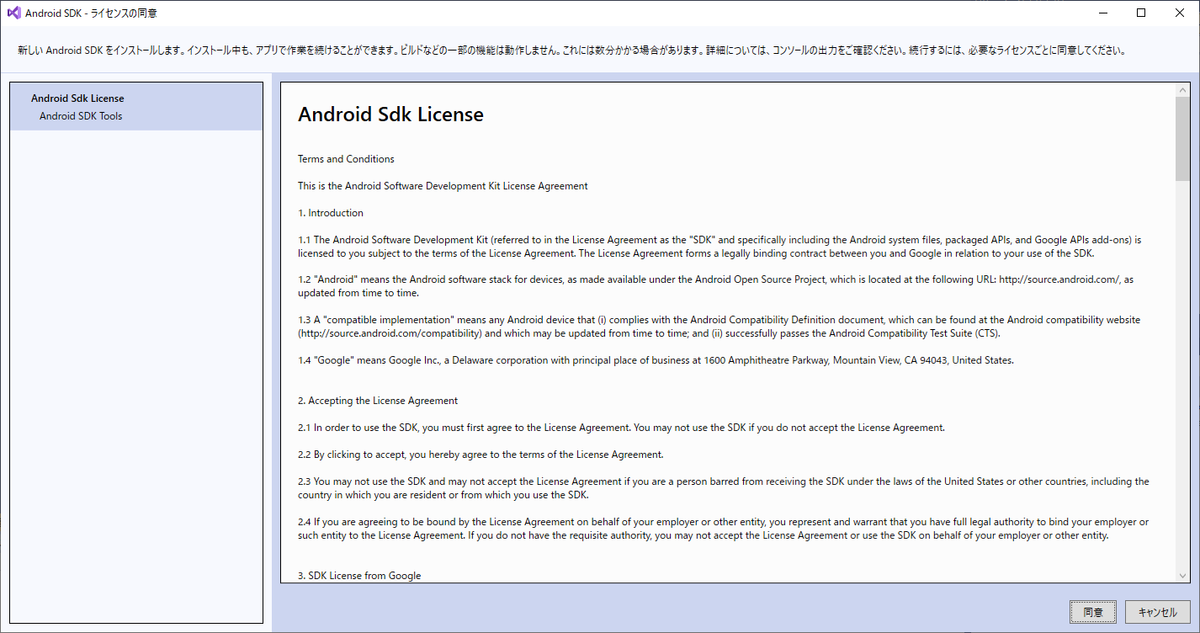This screenshot has width=1200, height=633.
Task: Click the Visual Studio icon in title bar
Action: tap(15, 13)
